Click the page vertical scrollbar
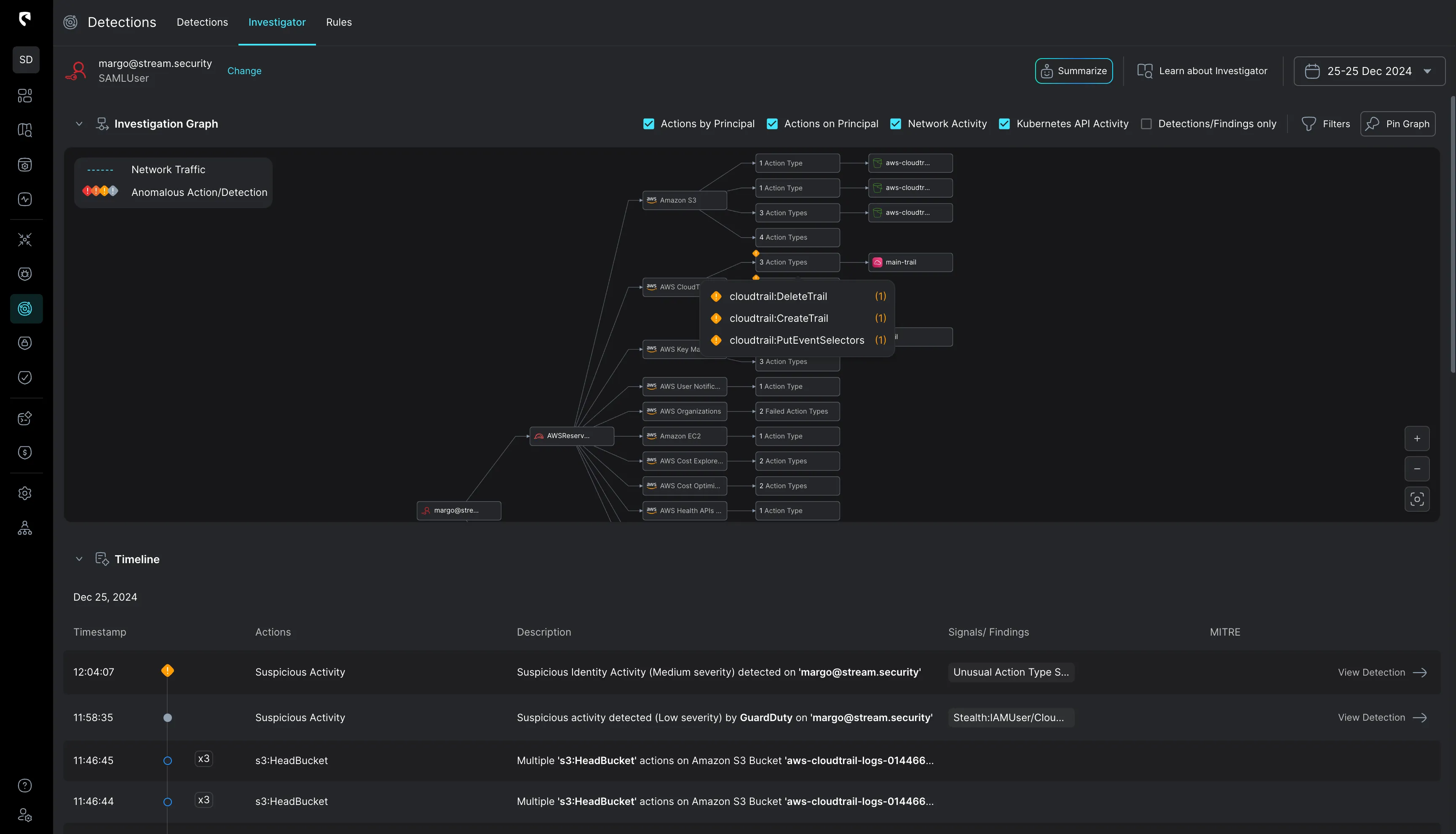The width and height of the screenshot is (1456, 834). click(1453, 235)
